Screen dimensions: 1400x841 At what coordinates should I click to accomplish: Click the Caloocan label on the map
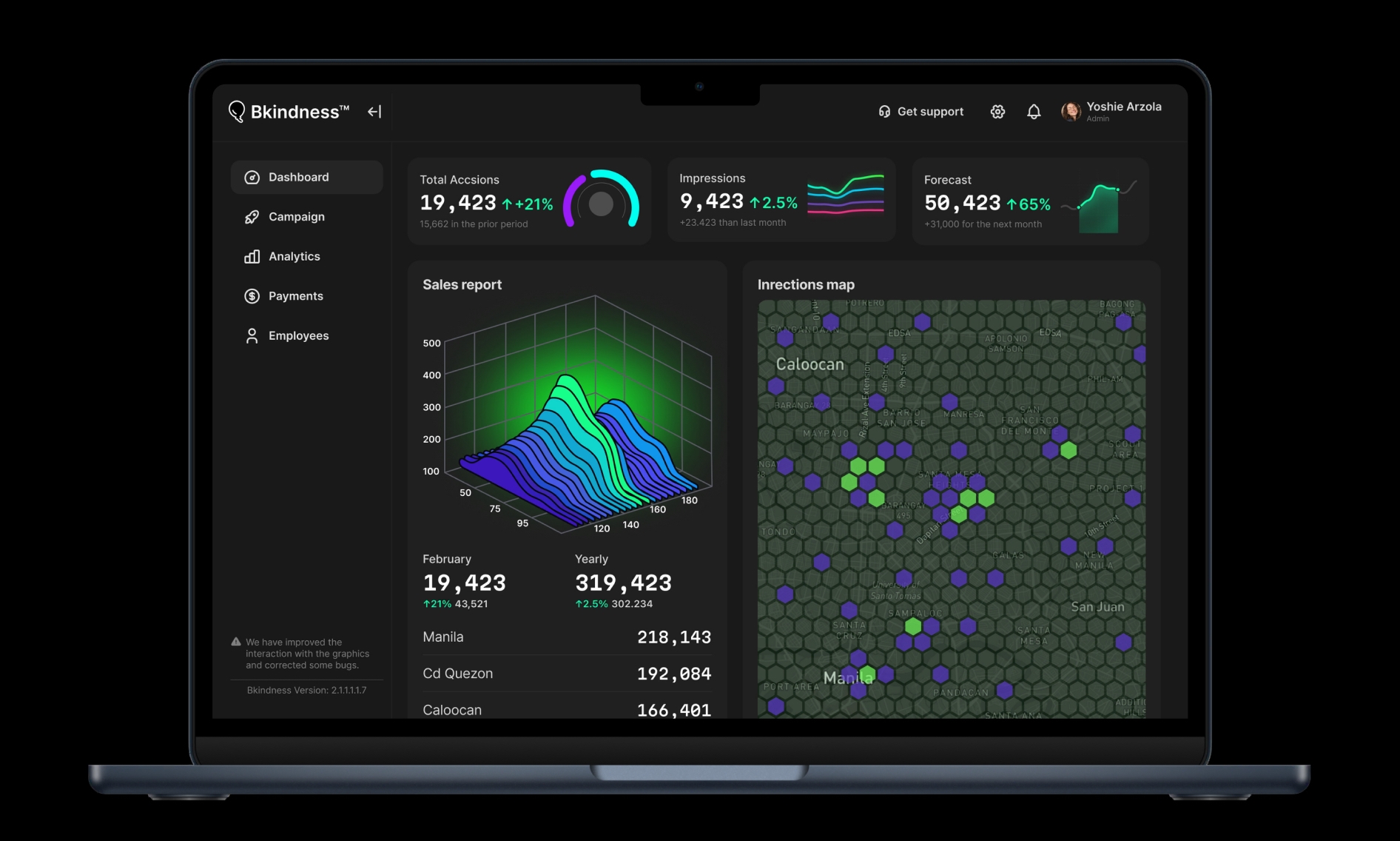coord(810,364)
